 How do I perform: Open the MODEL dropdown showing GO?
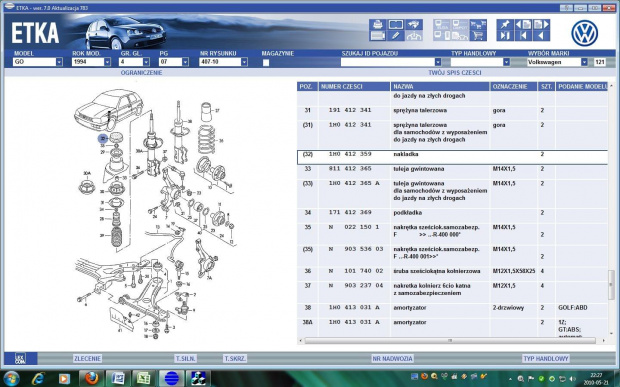click(59, 62)
